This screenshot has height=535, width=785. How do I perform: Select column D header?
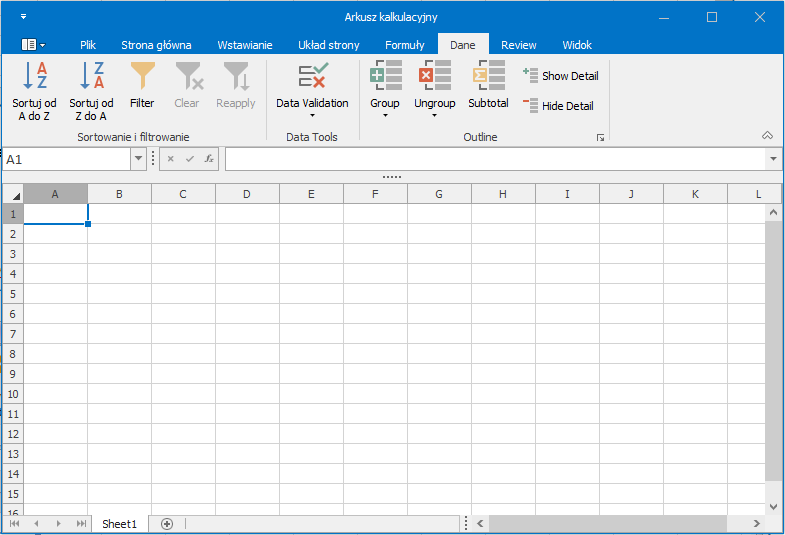[x=247, y=194]
